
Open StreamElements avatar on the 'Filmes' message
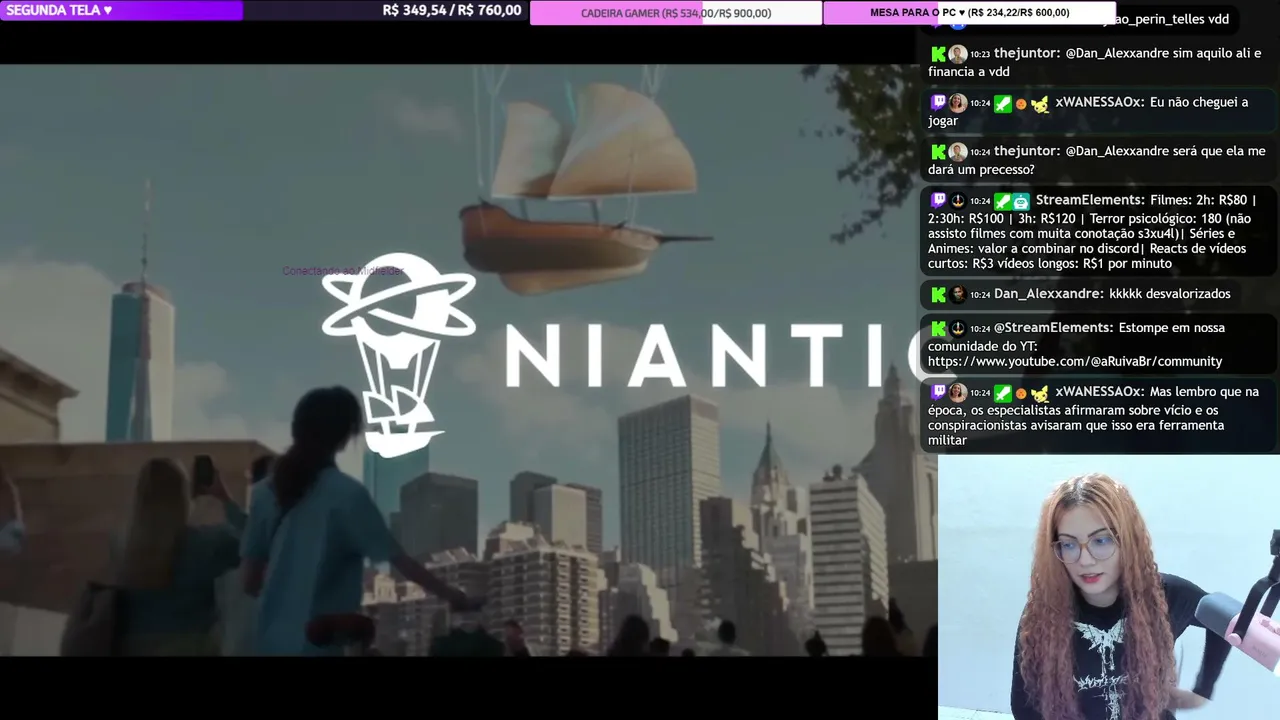coord(957,201)
